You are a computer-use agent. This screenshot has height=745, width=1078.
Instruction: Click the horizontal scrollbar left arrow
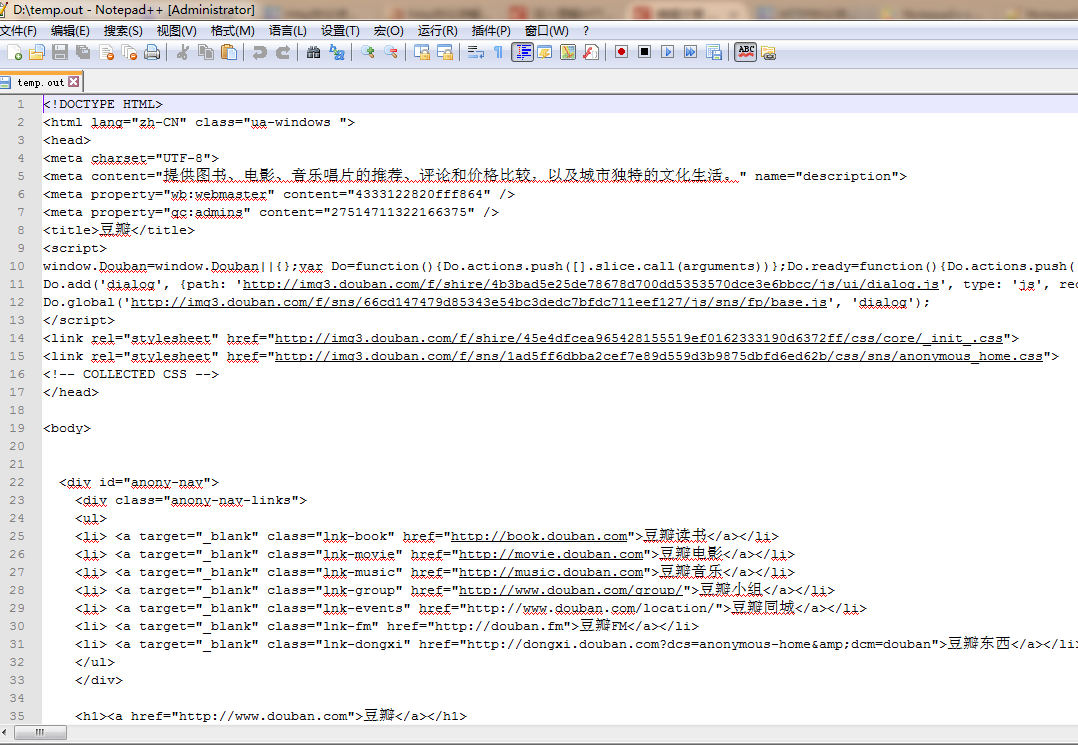[x=6, y=733]
